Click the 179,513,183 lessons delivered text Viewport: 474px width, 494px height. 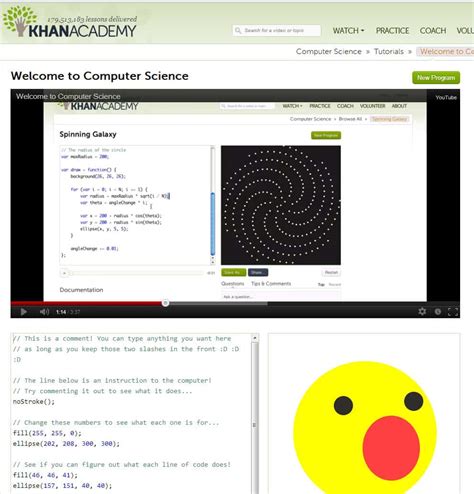pos(92,20)
